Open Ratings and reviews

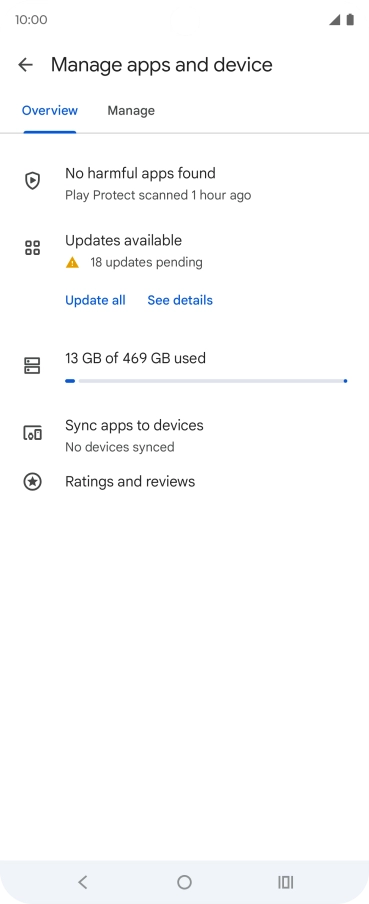pos(184,481)
